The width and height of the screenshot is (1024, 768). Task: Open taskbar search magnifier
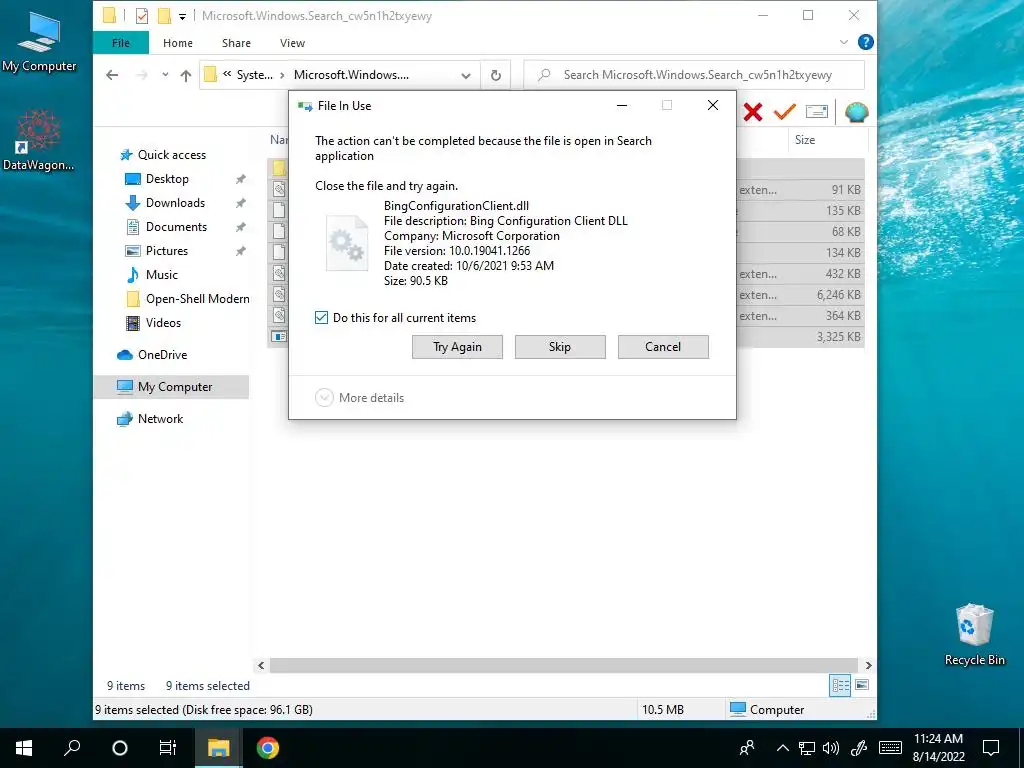pos(72,748)
